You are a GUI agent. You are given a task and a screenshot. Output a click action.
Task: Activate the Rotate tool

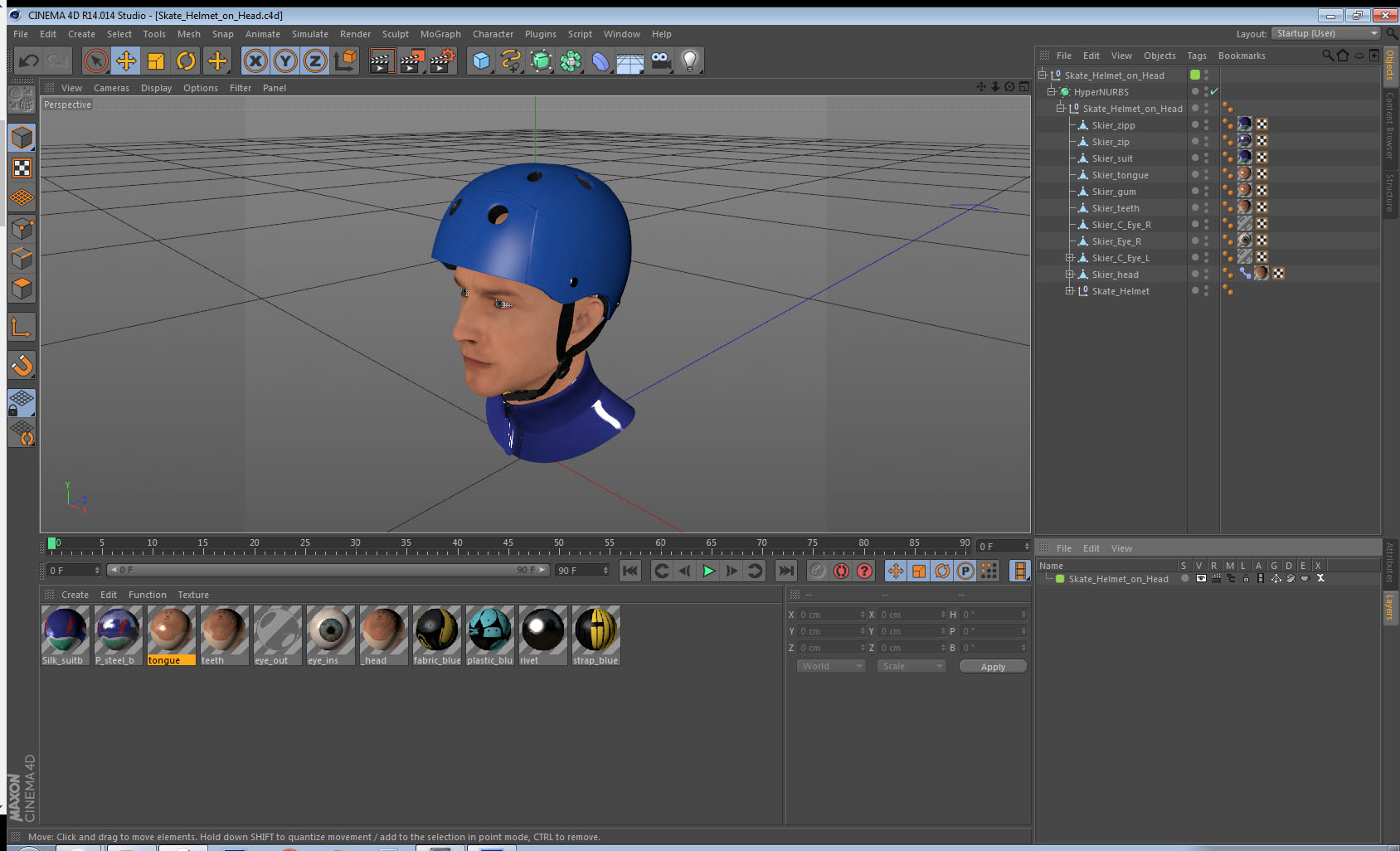[x=186, y=61]
